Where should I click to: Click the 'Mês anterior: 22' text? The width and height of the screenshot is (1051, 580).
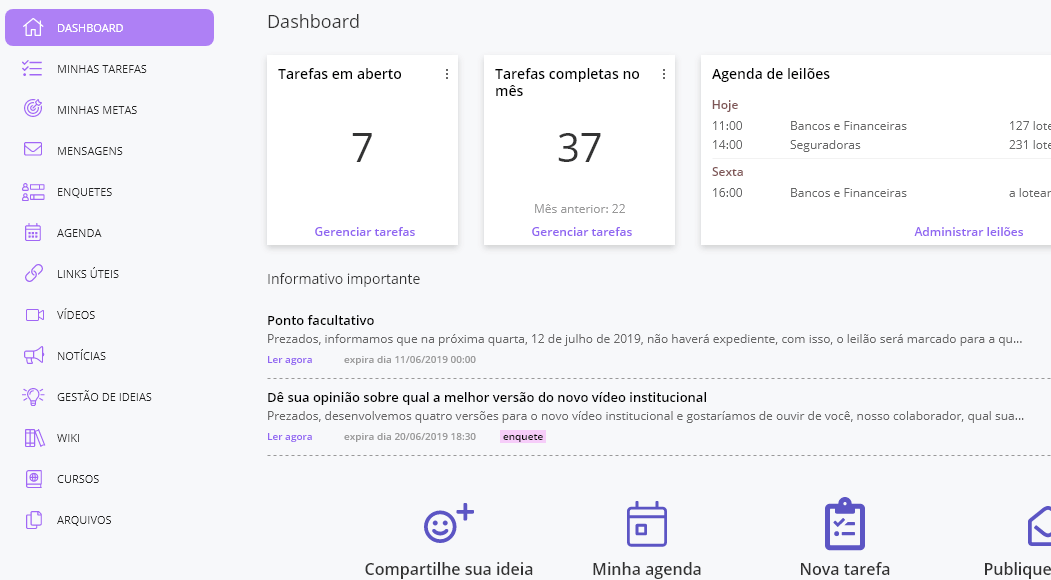tap(580, 209)
